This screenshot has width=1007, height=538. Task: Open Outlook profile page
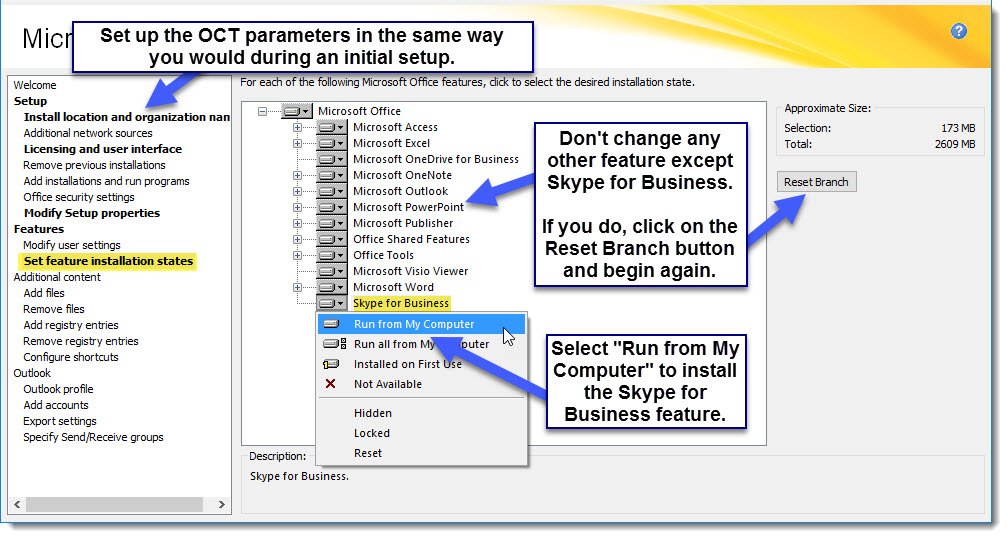point(58,389)
